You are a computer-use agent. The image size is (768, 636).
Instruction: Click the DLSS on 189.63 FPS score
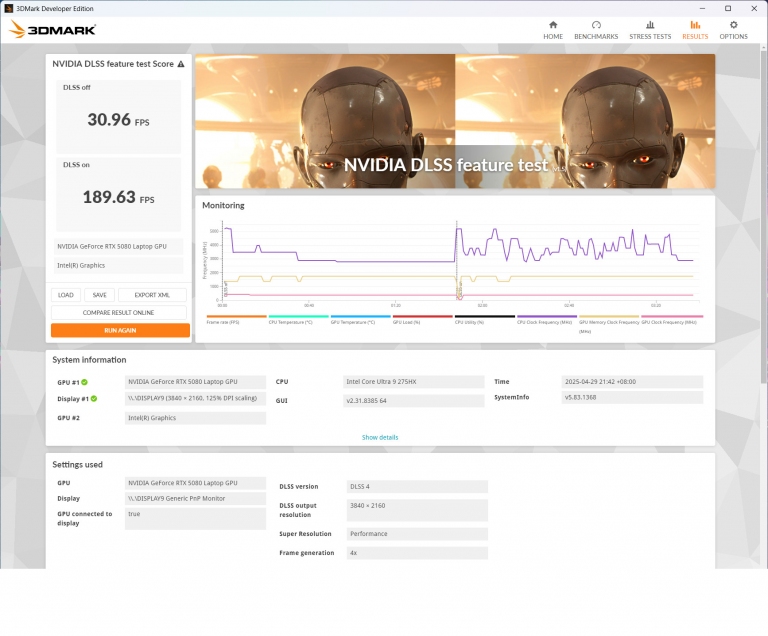118,194
